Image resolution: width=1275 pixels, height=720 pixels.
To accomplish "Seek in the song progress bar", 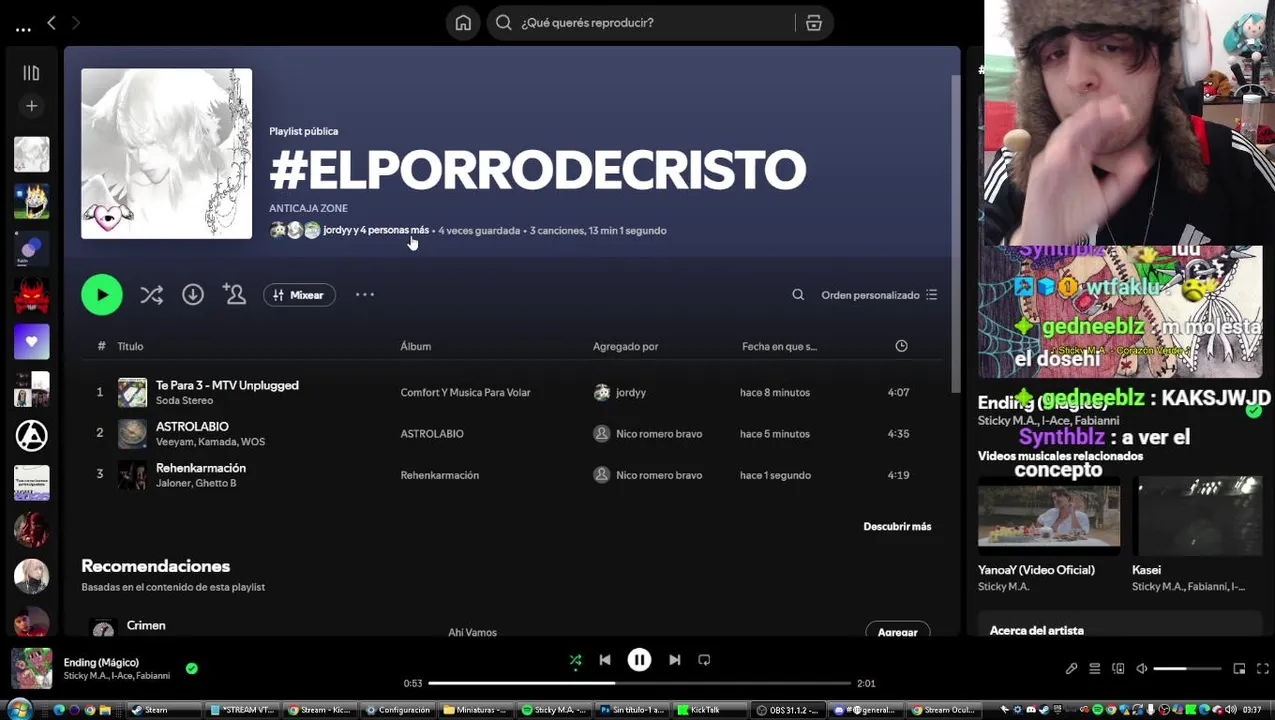I will click(x=639, y=683).
